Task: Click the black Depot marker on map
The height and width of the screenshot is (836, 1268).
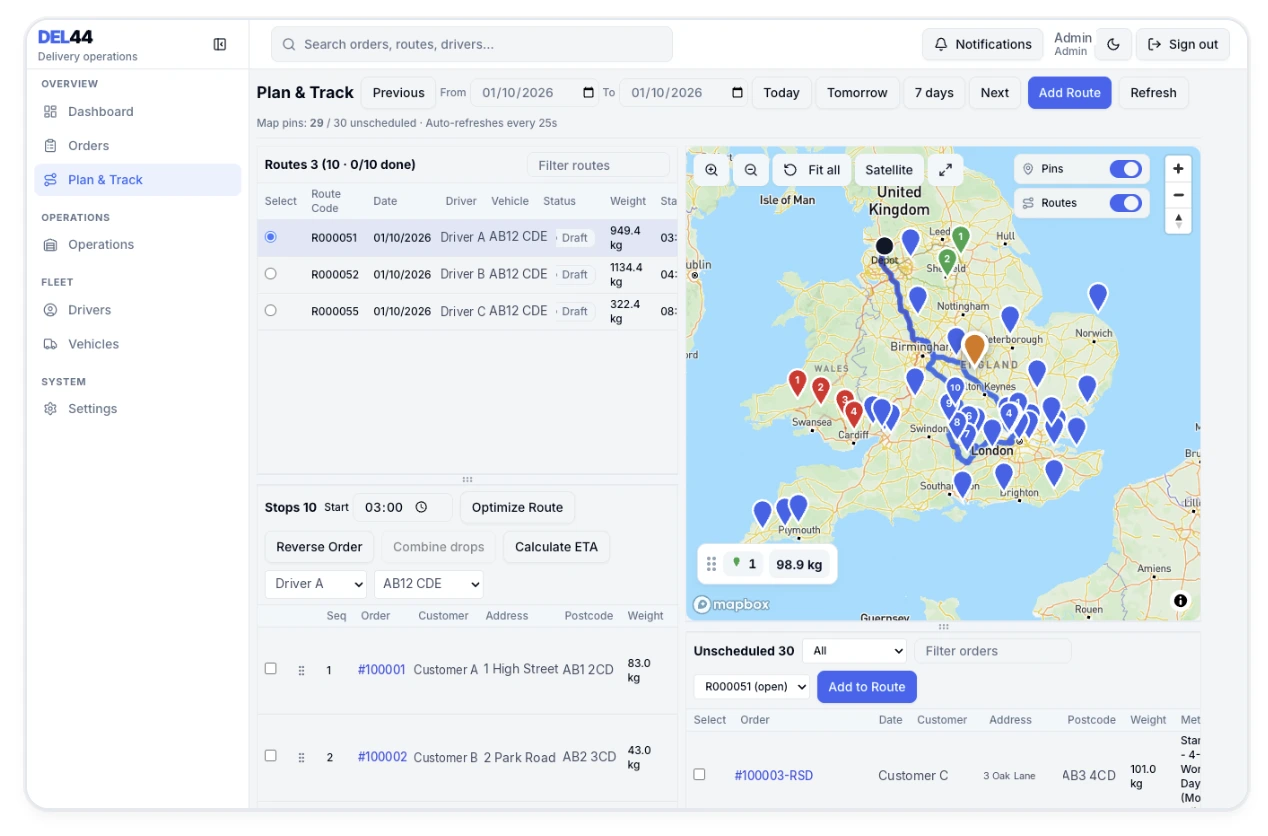Action: click(x=884, y=246)
